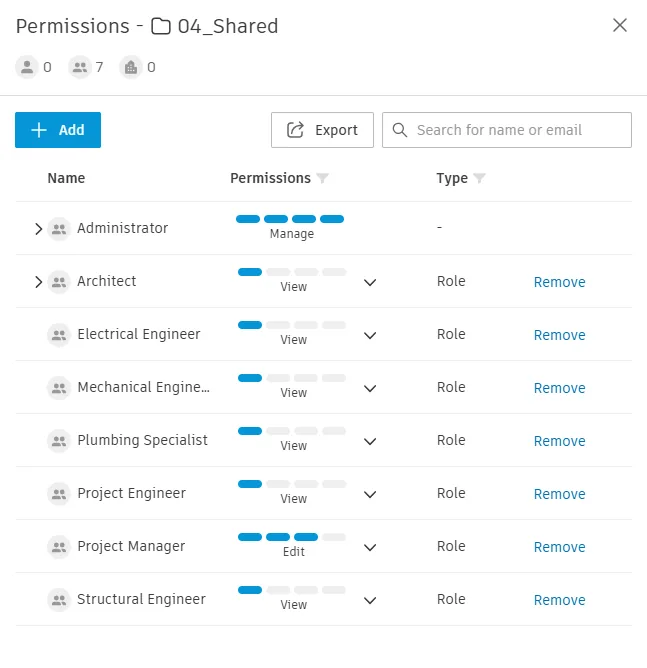Select the Structural Engineer name text
This screenshot has width=647, height=668.
click(141, 599)
